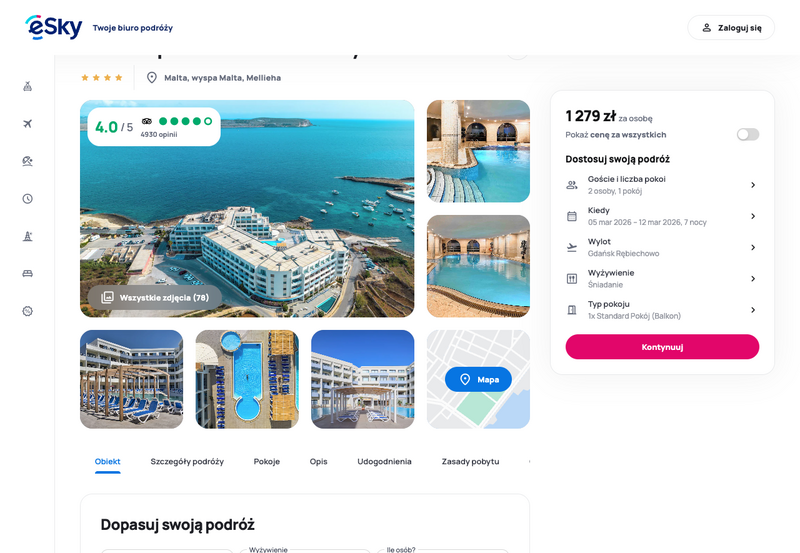Open the tower city-break sidebar icon
800x553 pixels.
point(28,236)
